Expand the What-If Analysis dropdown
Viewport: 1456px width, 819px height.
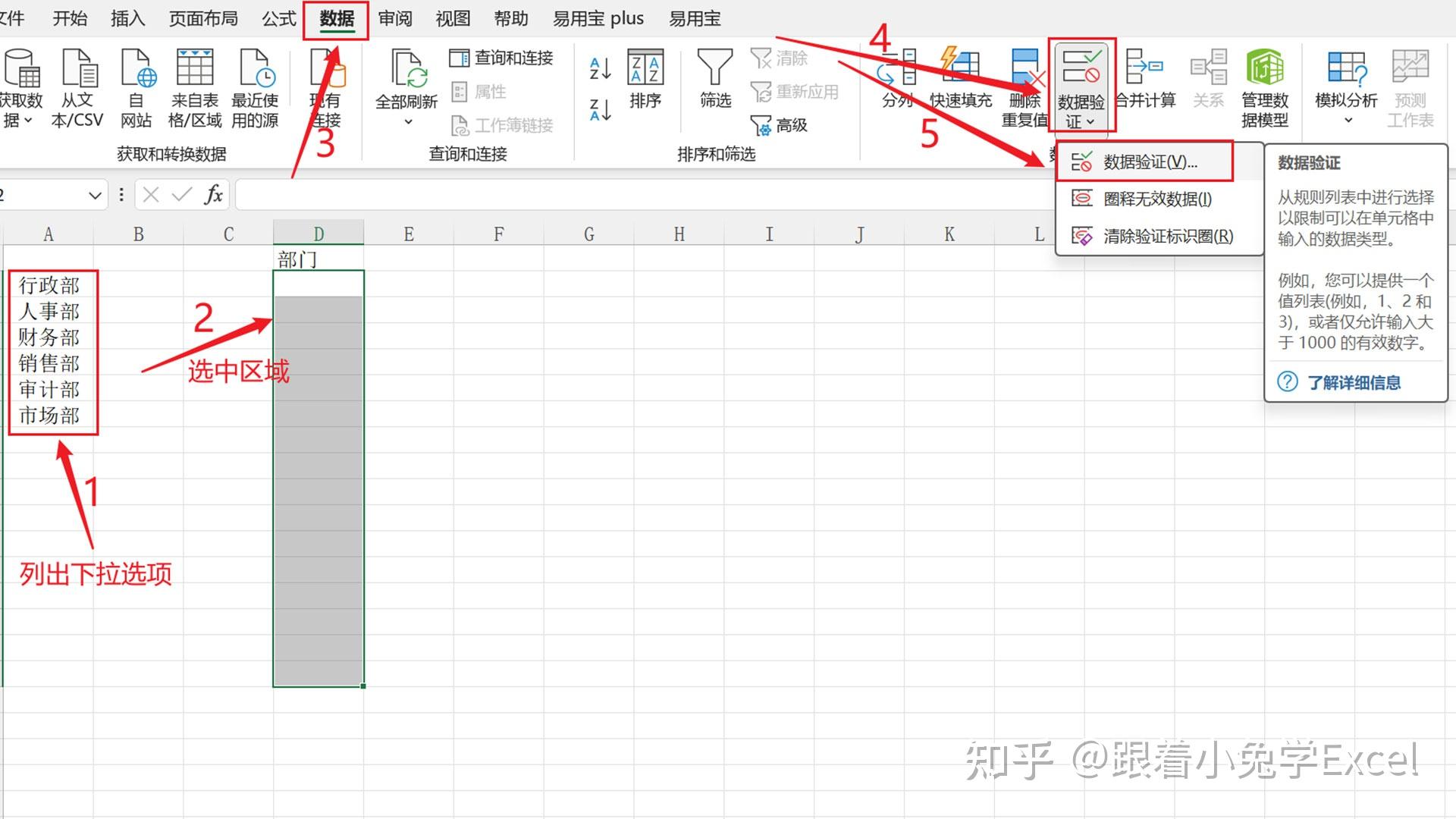tap(1348, 120)
